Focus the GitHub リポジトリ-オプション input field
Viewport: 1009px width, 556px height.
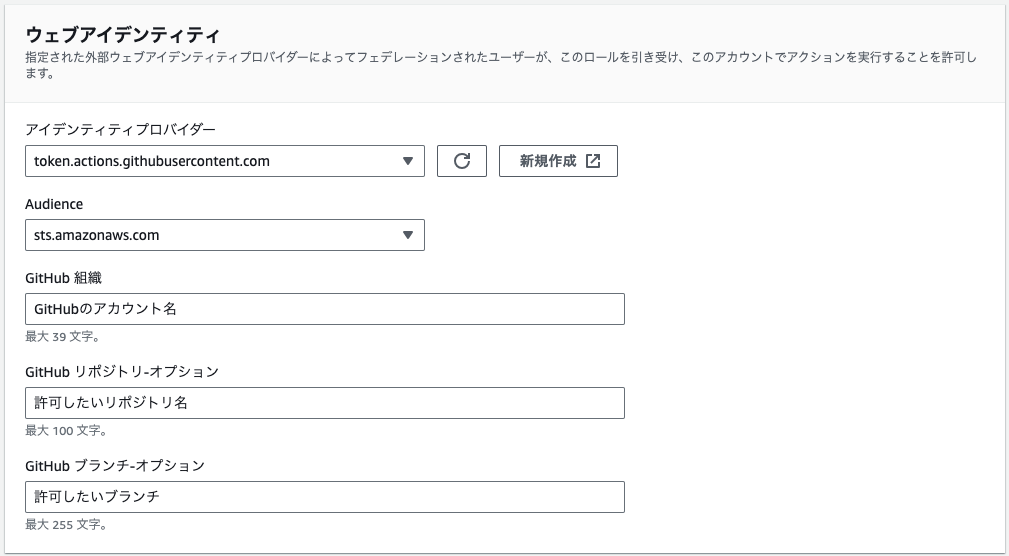click(325, 403)
